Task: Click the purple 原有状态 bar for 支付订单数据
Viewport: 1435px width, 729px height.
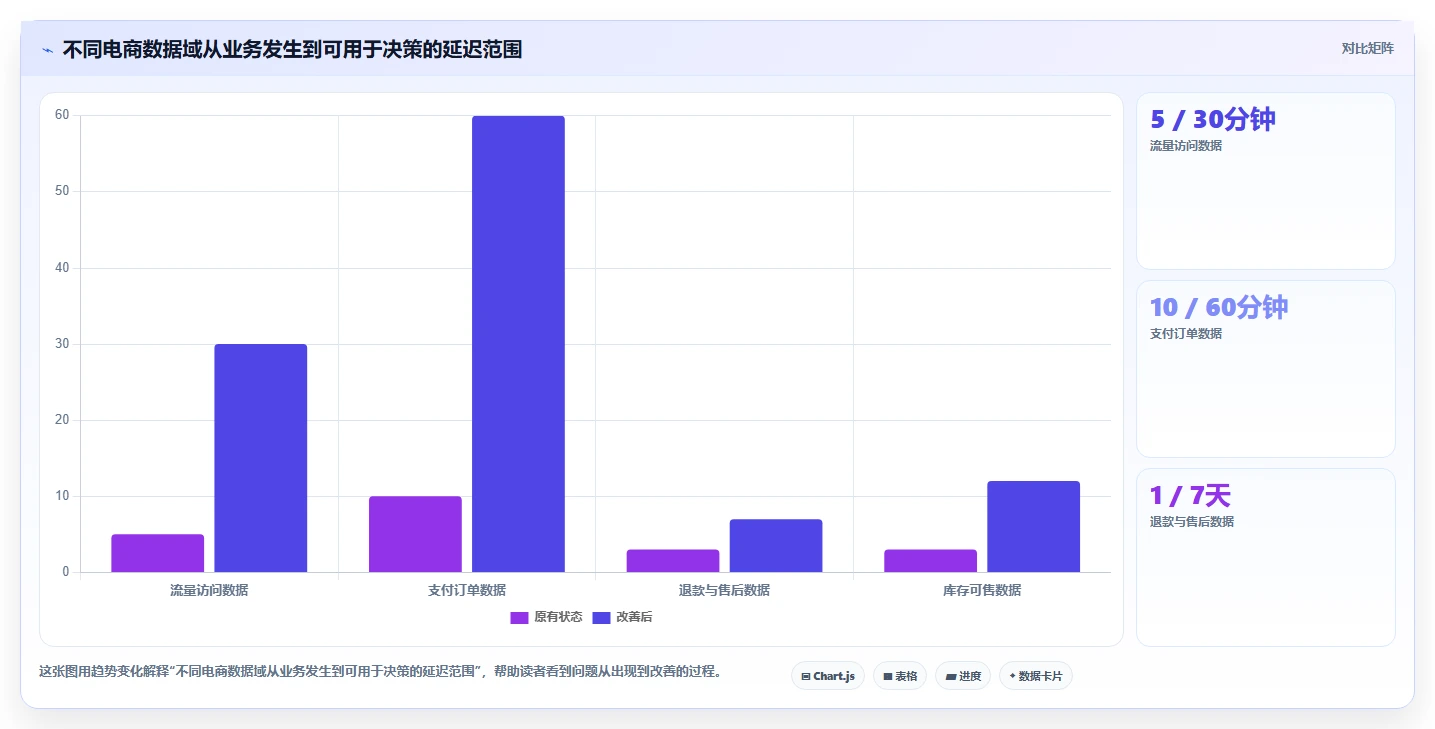Action: [415, 534]
